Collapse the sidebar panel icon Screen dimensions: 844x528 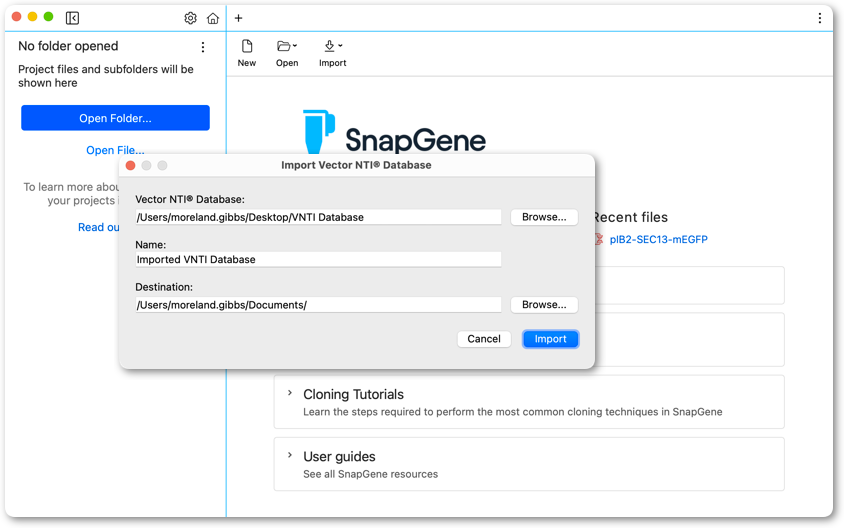(72, 18)
